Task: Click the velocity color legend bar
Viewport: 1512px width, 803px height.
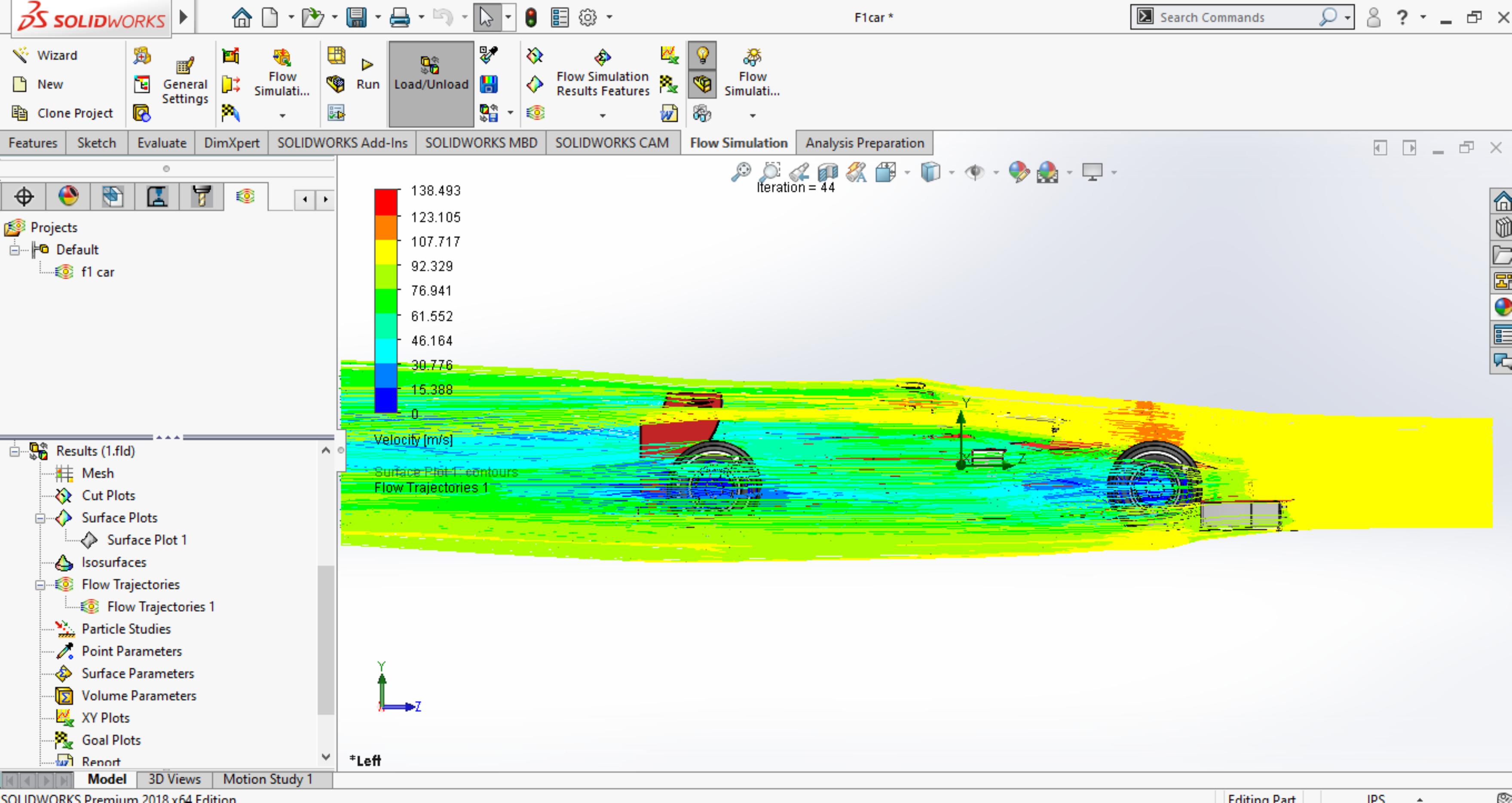Action: tap(386, 301)
